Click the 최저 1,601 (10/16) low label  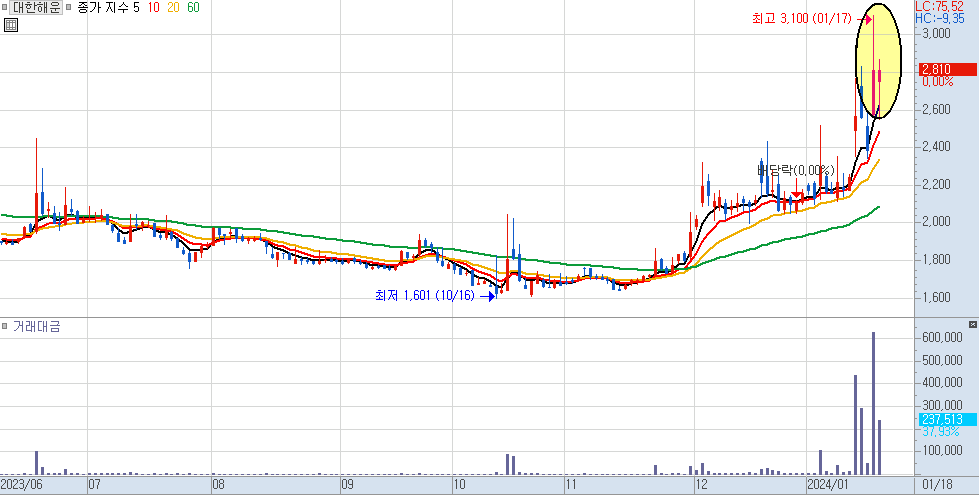pyautogui.click(x=425, y=296)
